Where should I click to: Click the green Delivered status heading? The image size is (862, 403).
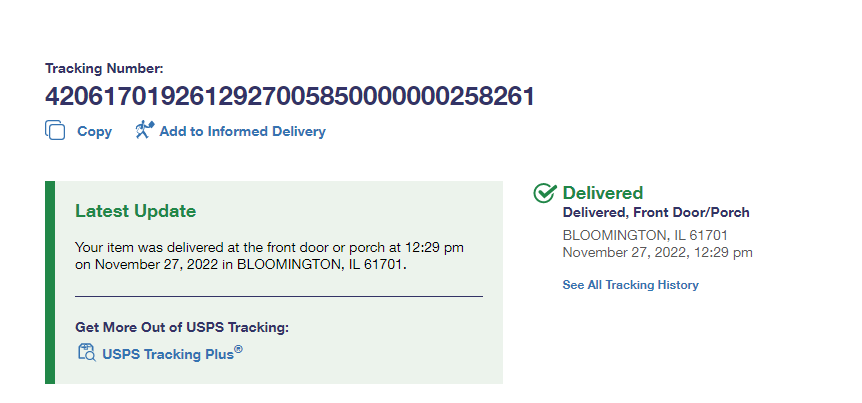[603, 193]
